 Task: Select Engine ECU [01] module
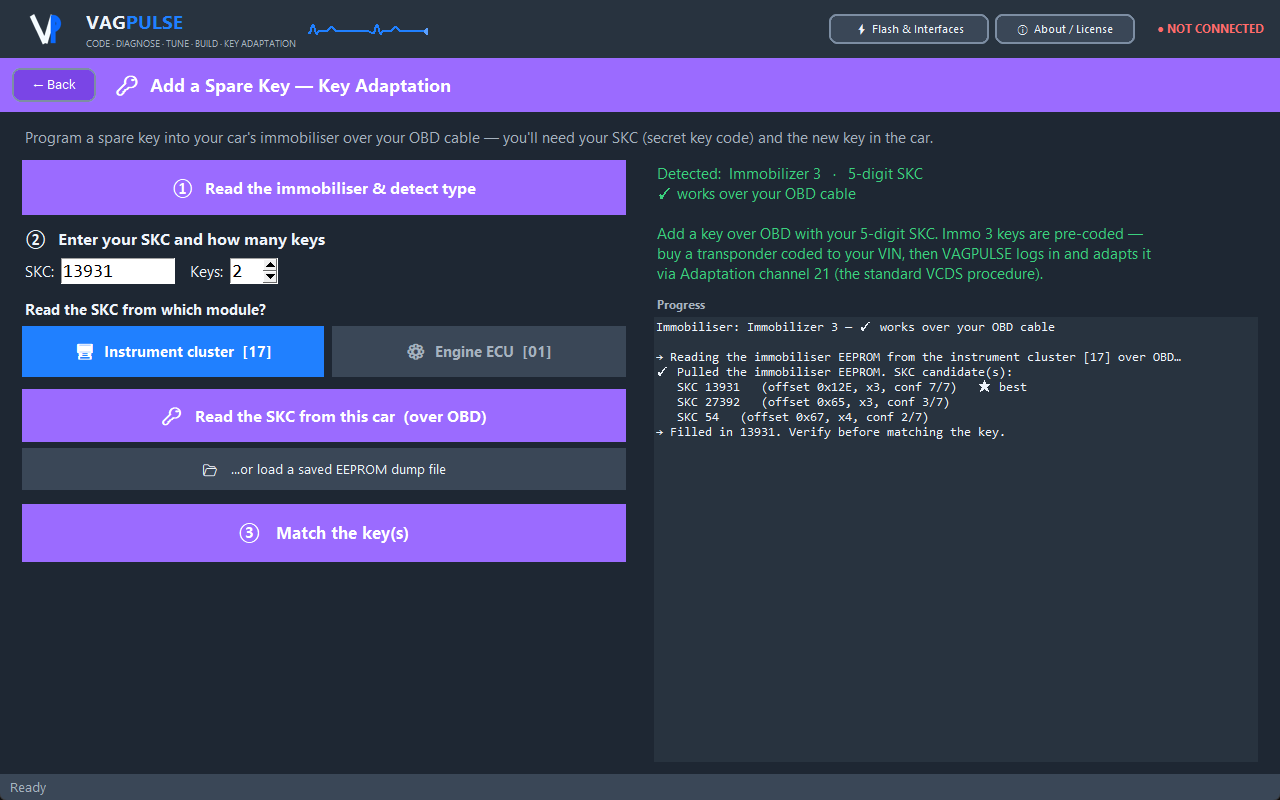[x=479, y=352]
